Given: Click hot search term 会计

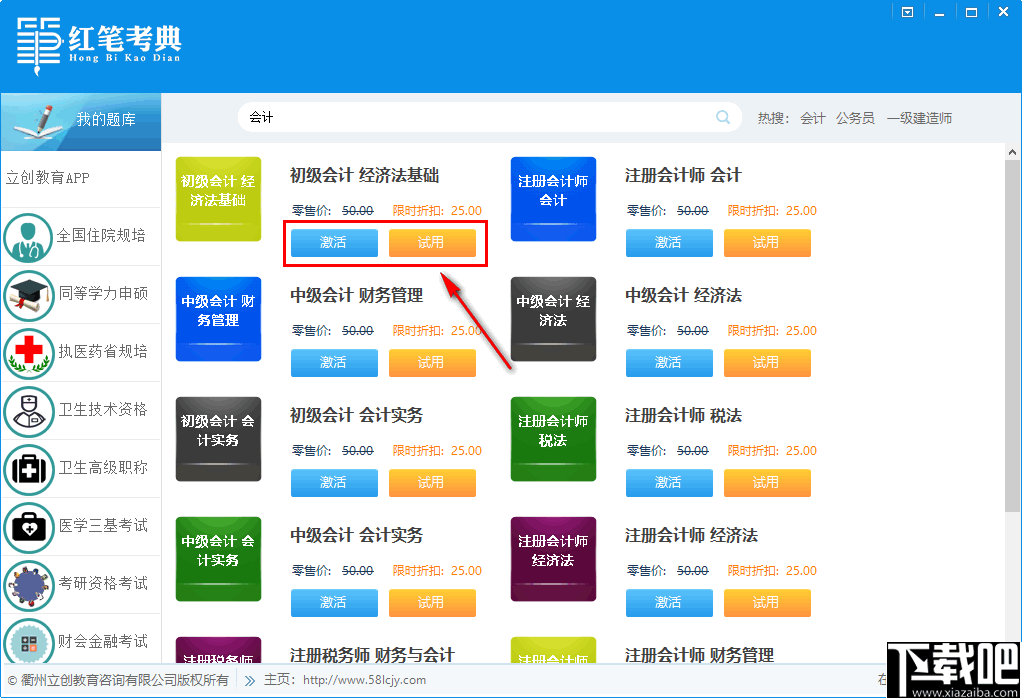Looking at the screenshot, I should coord(813,118).
